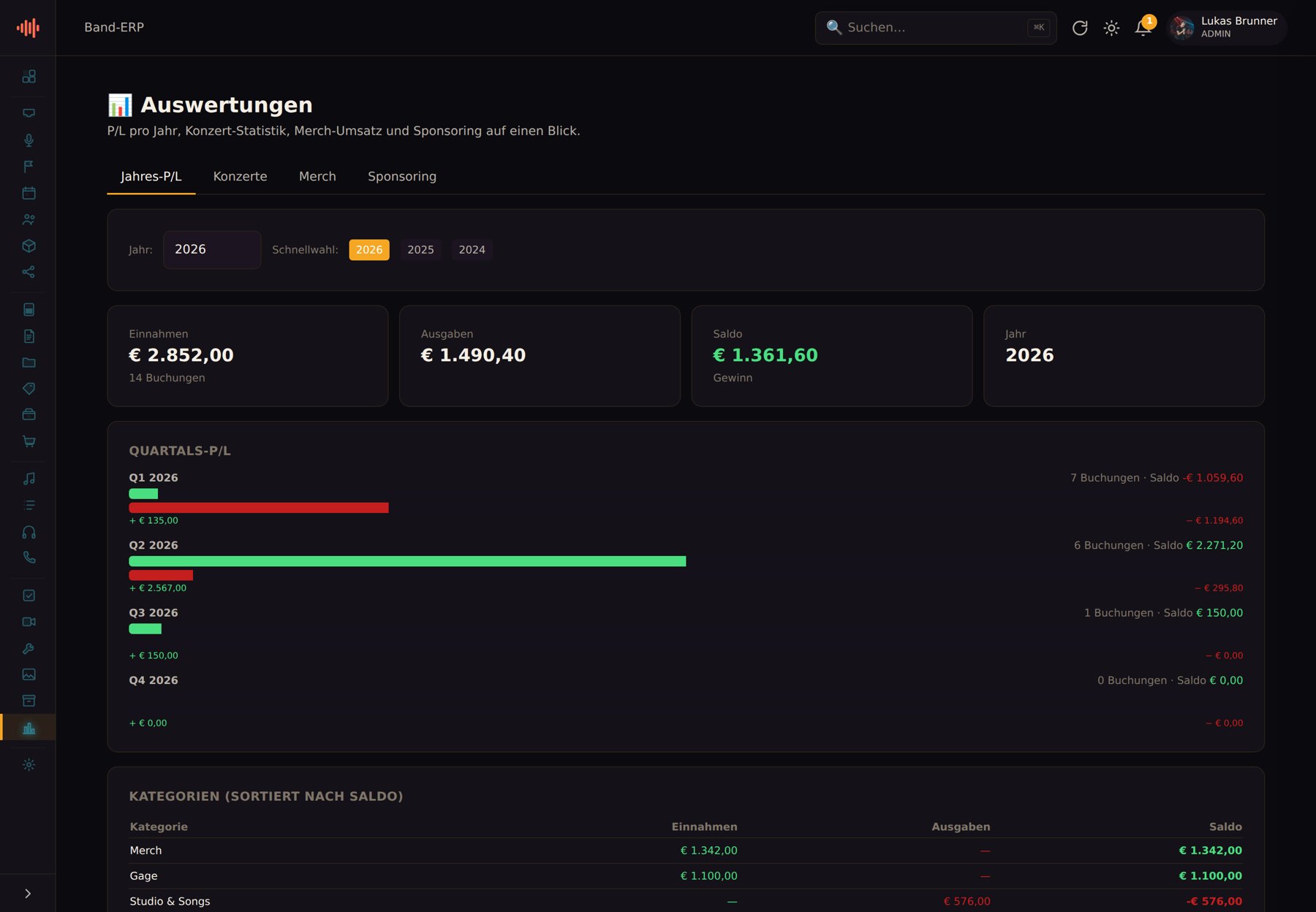Open the flag icon in sidebar
1316x912 pixels.
coord(29,167)
